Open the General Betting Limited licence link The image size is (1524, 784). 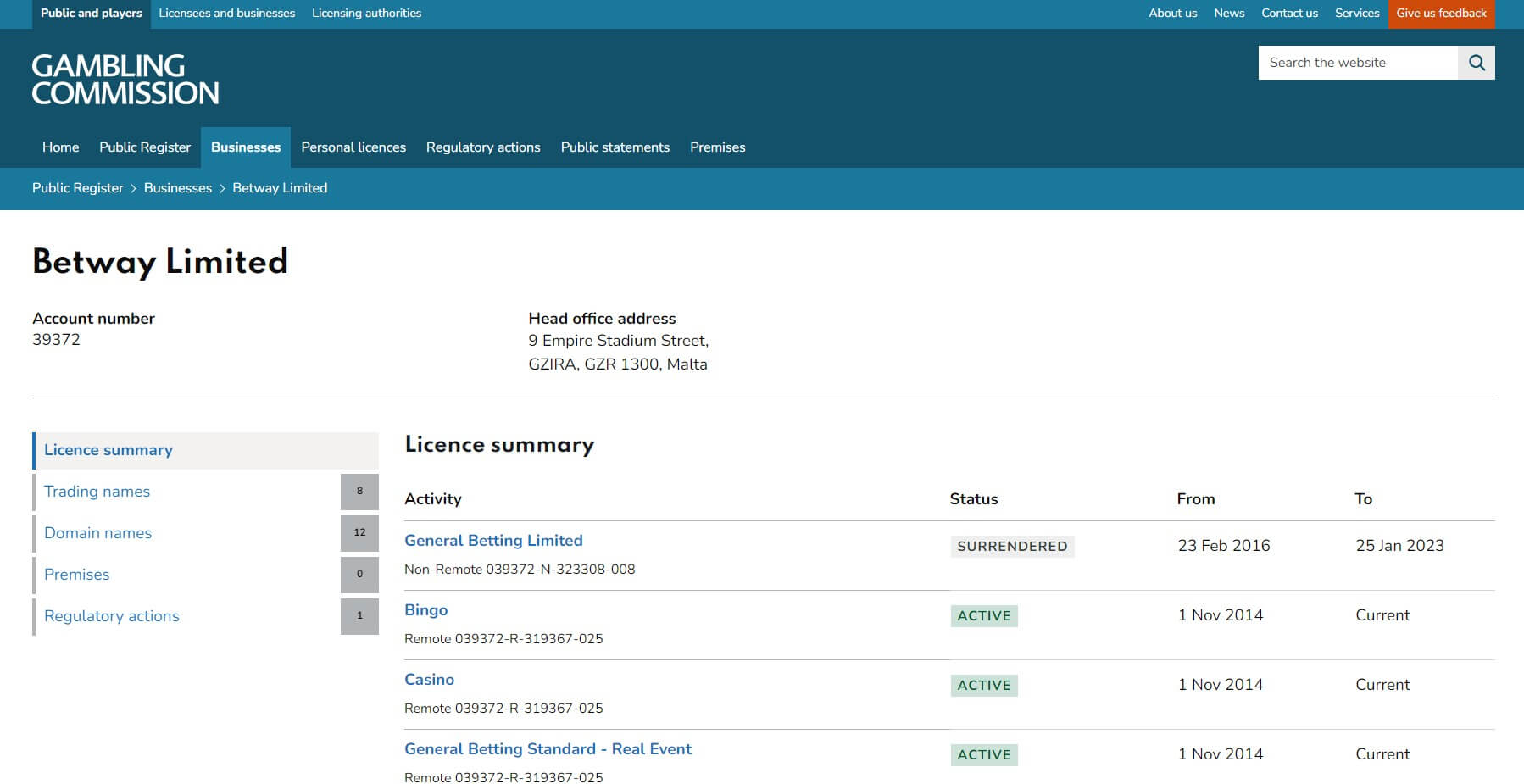coord(493,541)
